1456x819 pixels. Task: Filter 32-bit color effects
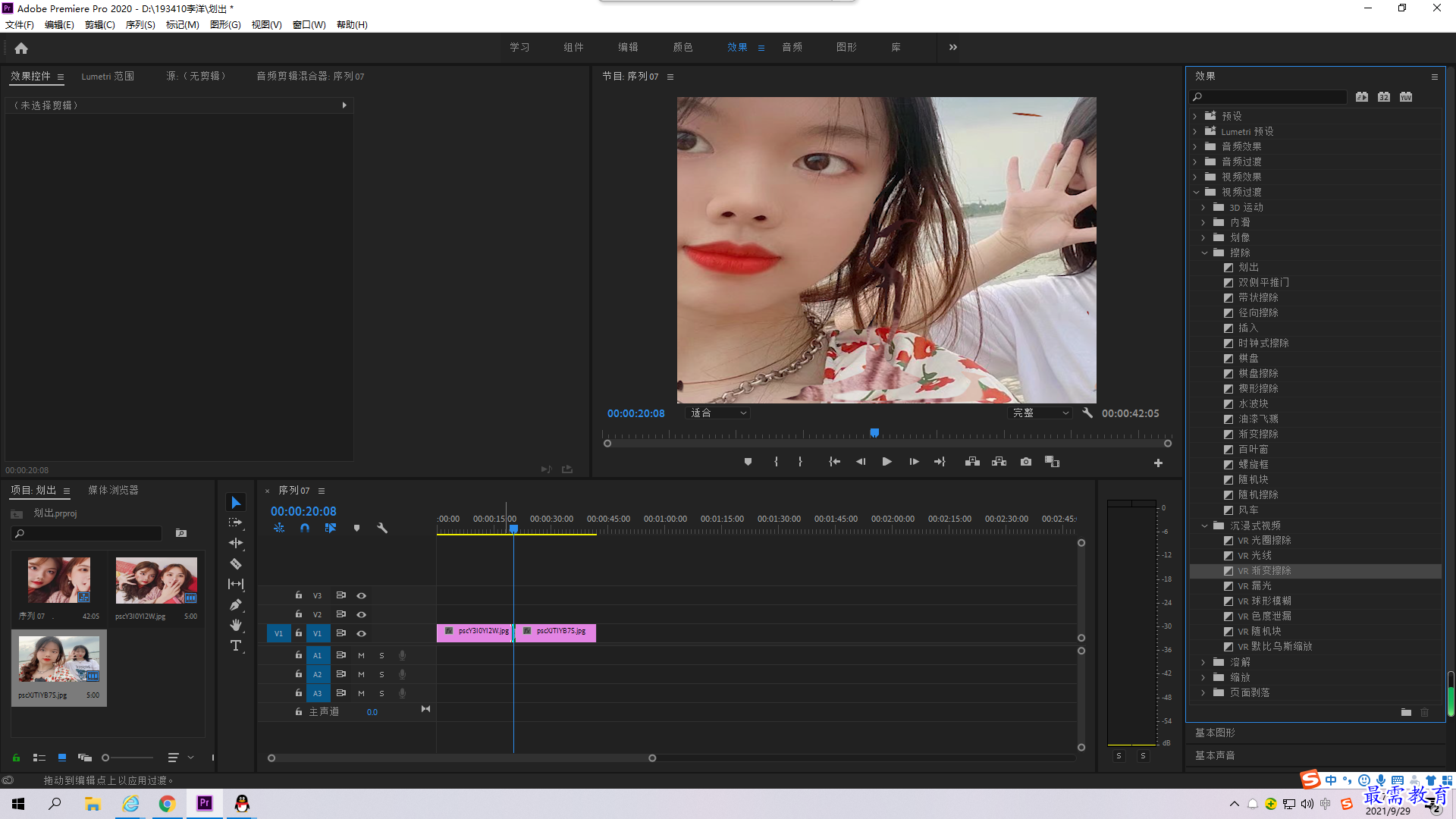[1384, 97]
